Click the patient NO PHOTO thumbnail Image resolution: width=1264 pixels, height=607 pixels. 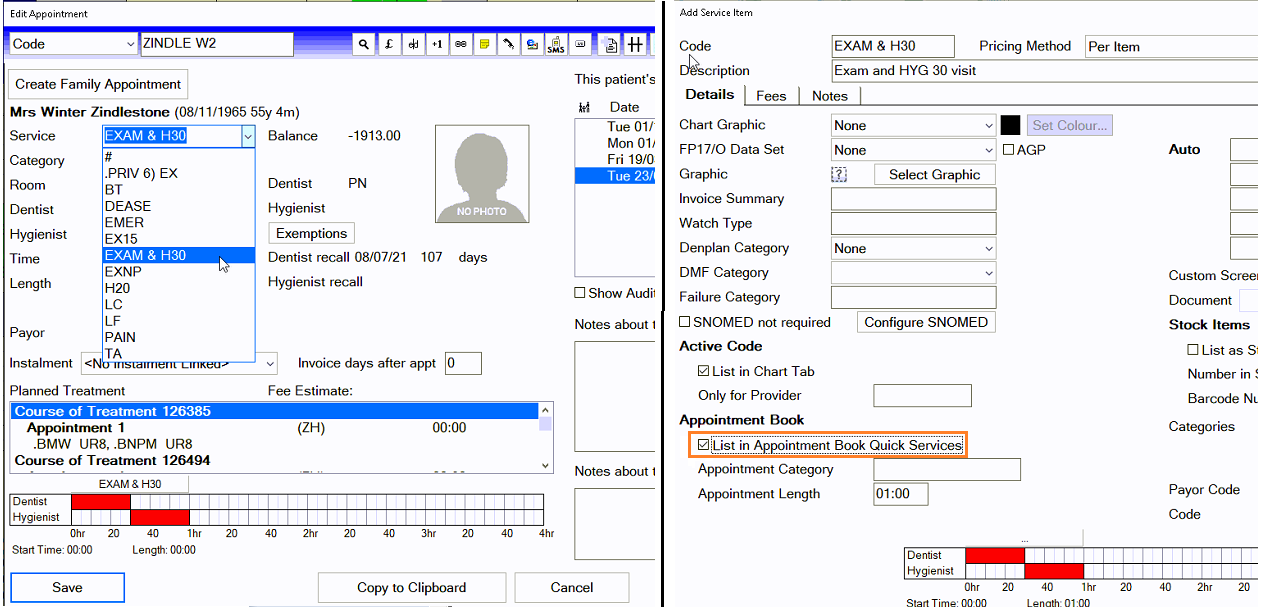(x=482, y=174)
